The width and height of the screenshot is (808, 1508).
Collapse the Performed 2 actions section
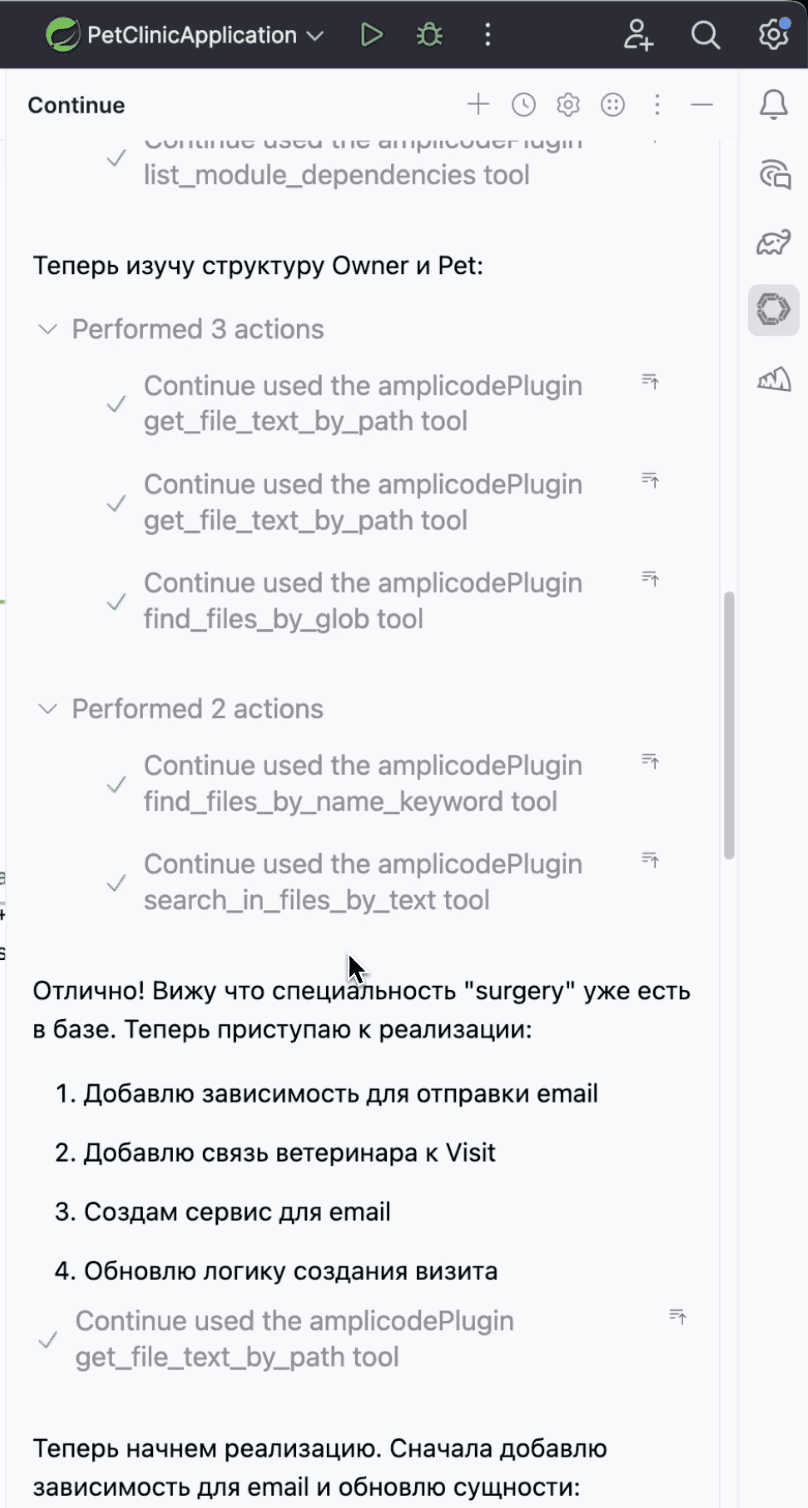[x=46, y=708]
